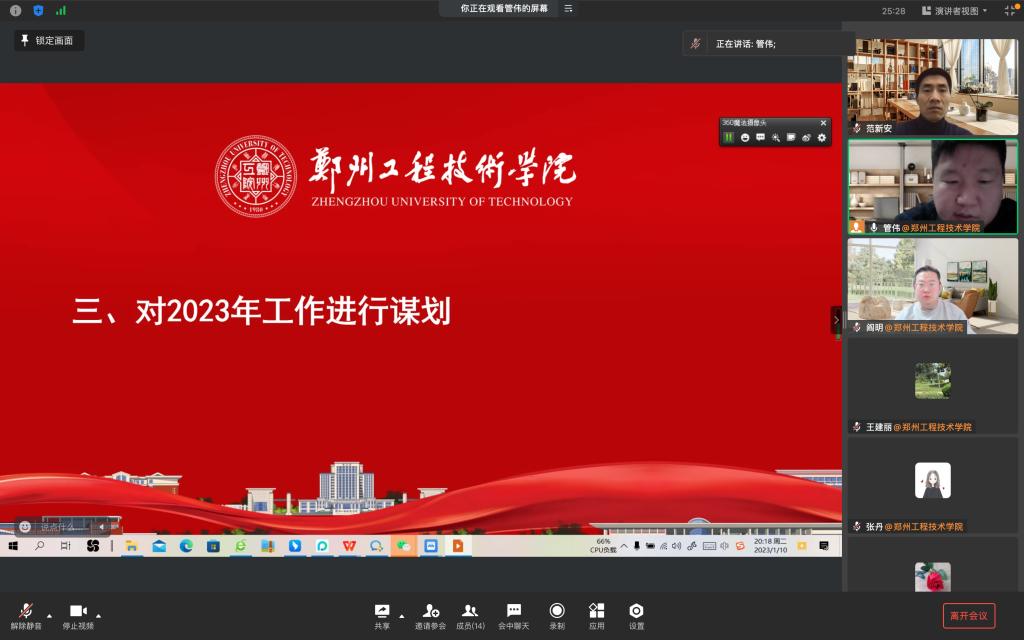
Task: Unmute microphone with 解除静音 button
Action: [x=25, y=616]
